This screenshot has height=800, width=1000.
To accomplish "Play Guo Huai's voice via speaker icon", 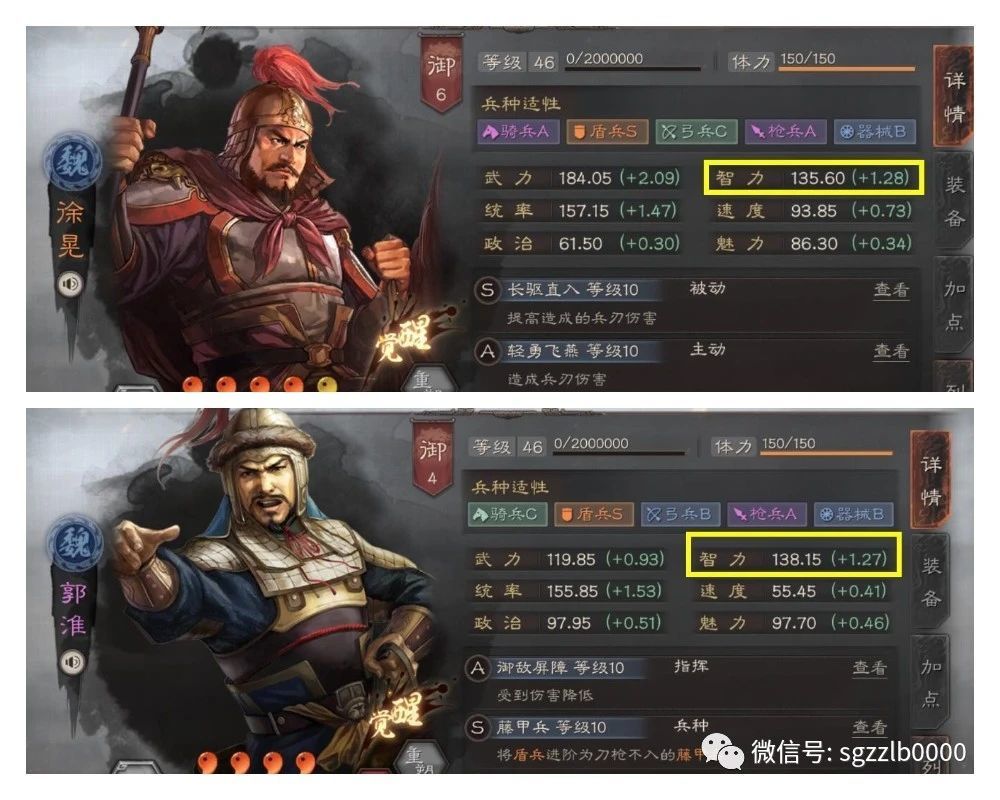I will [x=72, y=662].
